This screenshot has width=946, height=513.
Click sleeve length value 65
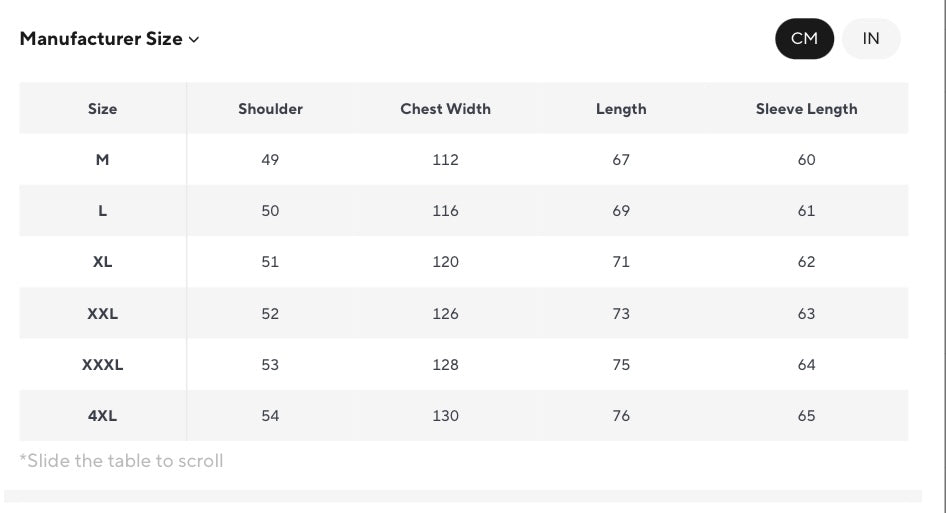tap(806, 416)
